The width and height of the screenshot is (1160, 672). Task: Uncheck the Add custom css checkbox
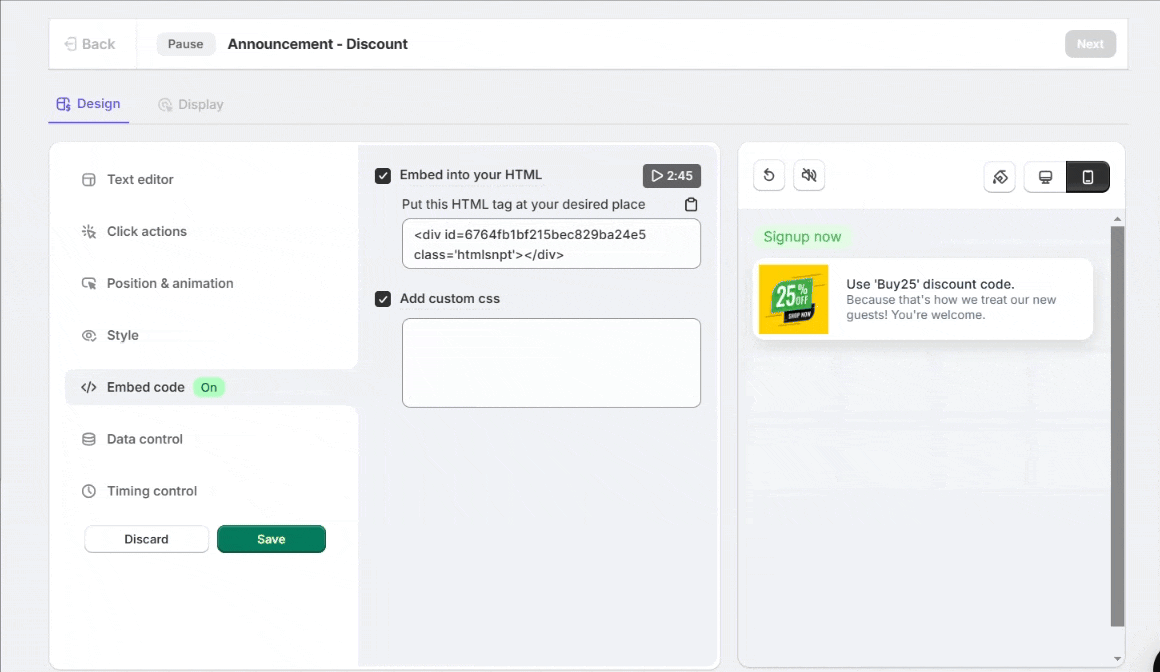click(383, 299)
